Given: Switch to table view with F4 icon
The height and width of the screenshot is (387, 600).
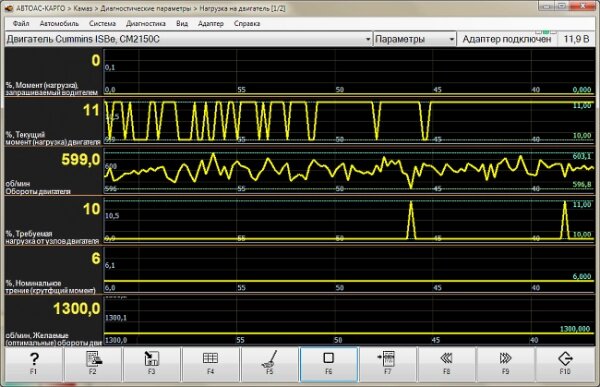Looking at the screenshot, I should click(x=210, y=364).
